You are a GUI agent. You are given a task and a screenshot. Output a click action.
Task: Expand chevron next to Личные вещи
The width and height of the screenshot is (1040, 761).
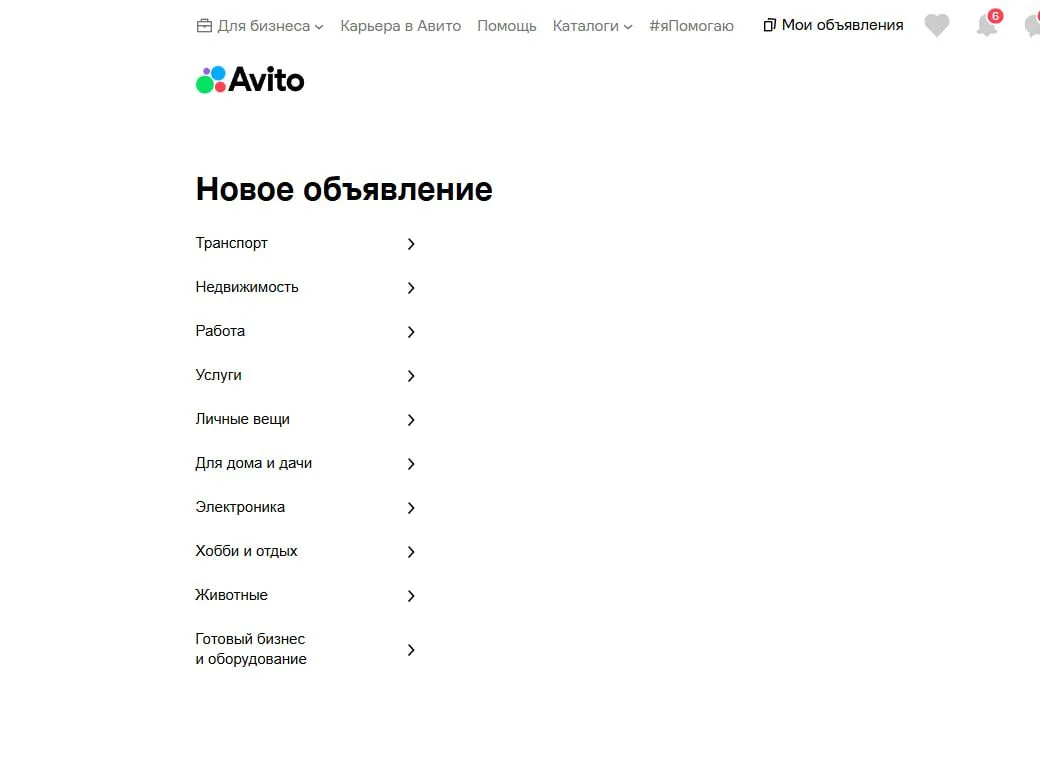pyautogui.click(x=411, y=420)
